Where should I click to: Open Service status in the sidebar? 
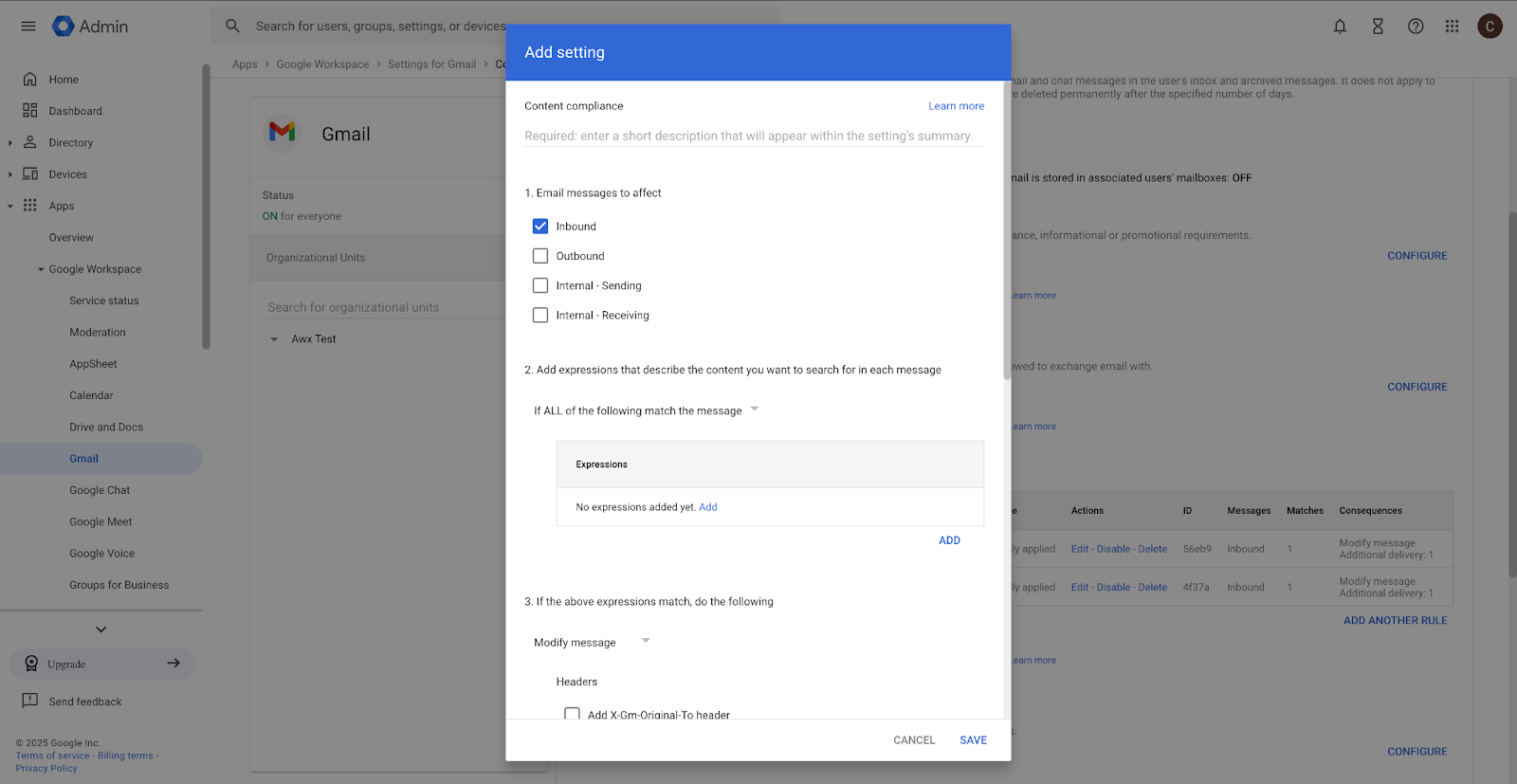point(104,301)
